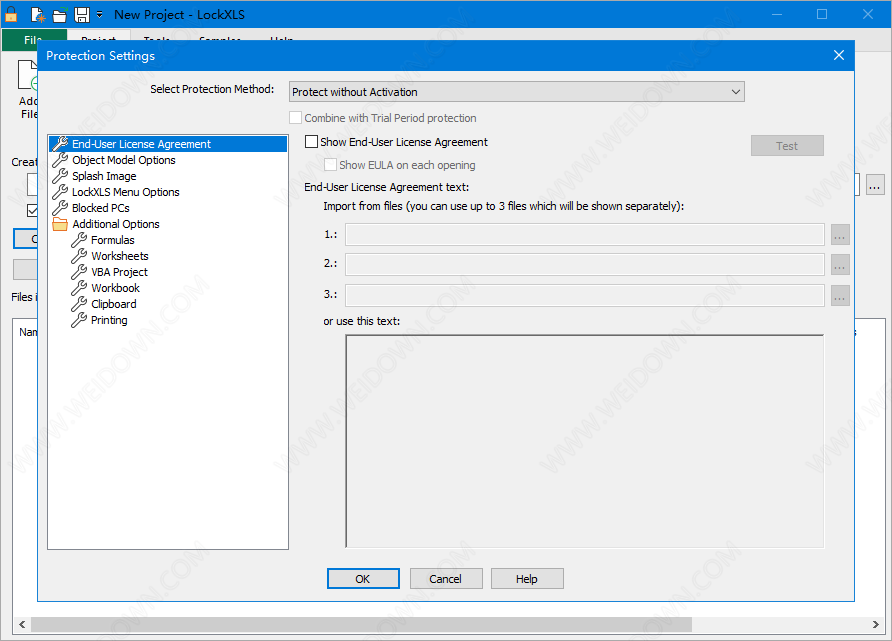
Task: Browse for EULA file number 1
Action: (x=840, y=234)
